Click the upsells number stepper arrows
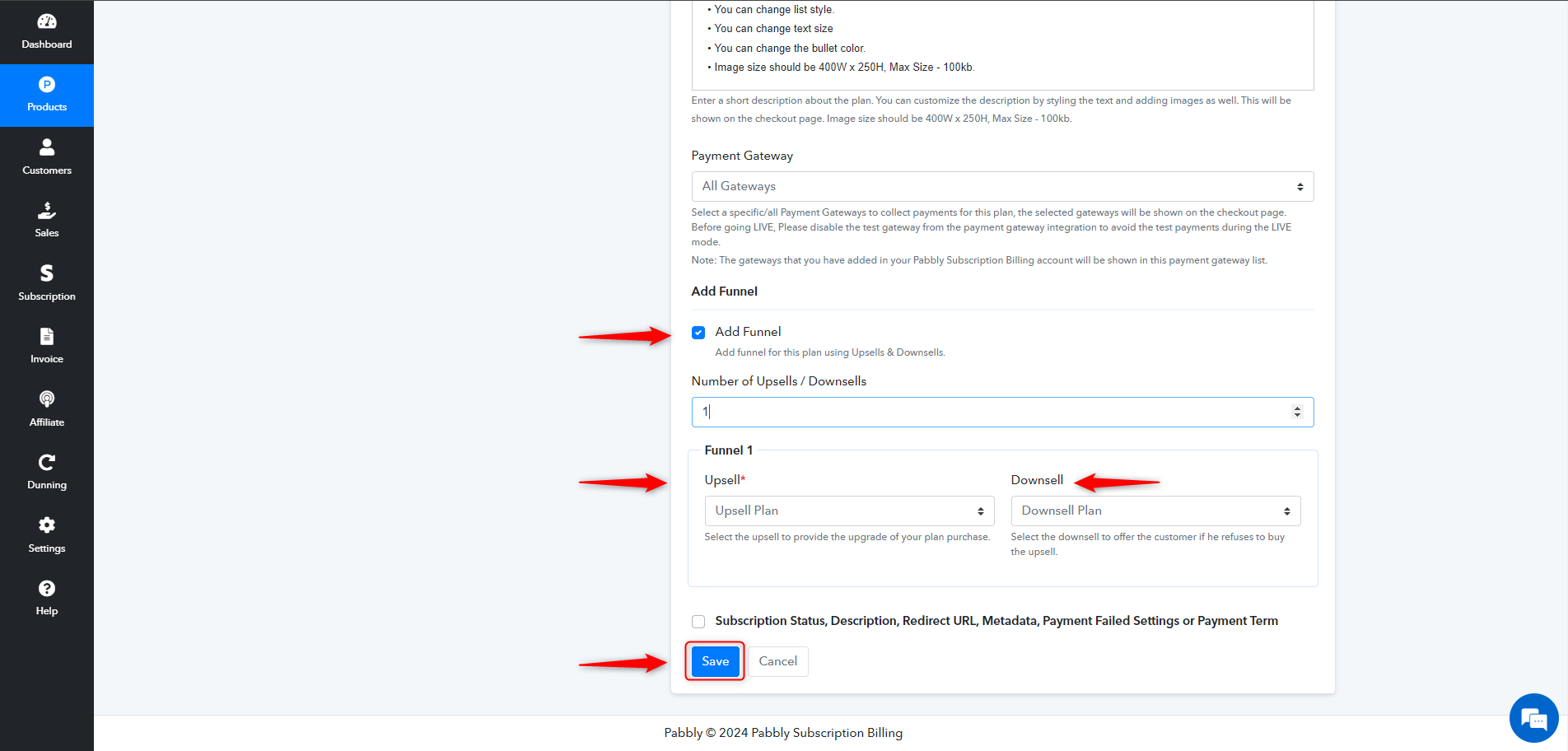Viewport: 1568px width, 751px height. point(1297,412)
